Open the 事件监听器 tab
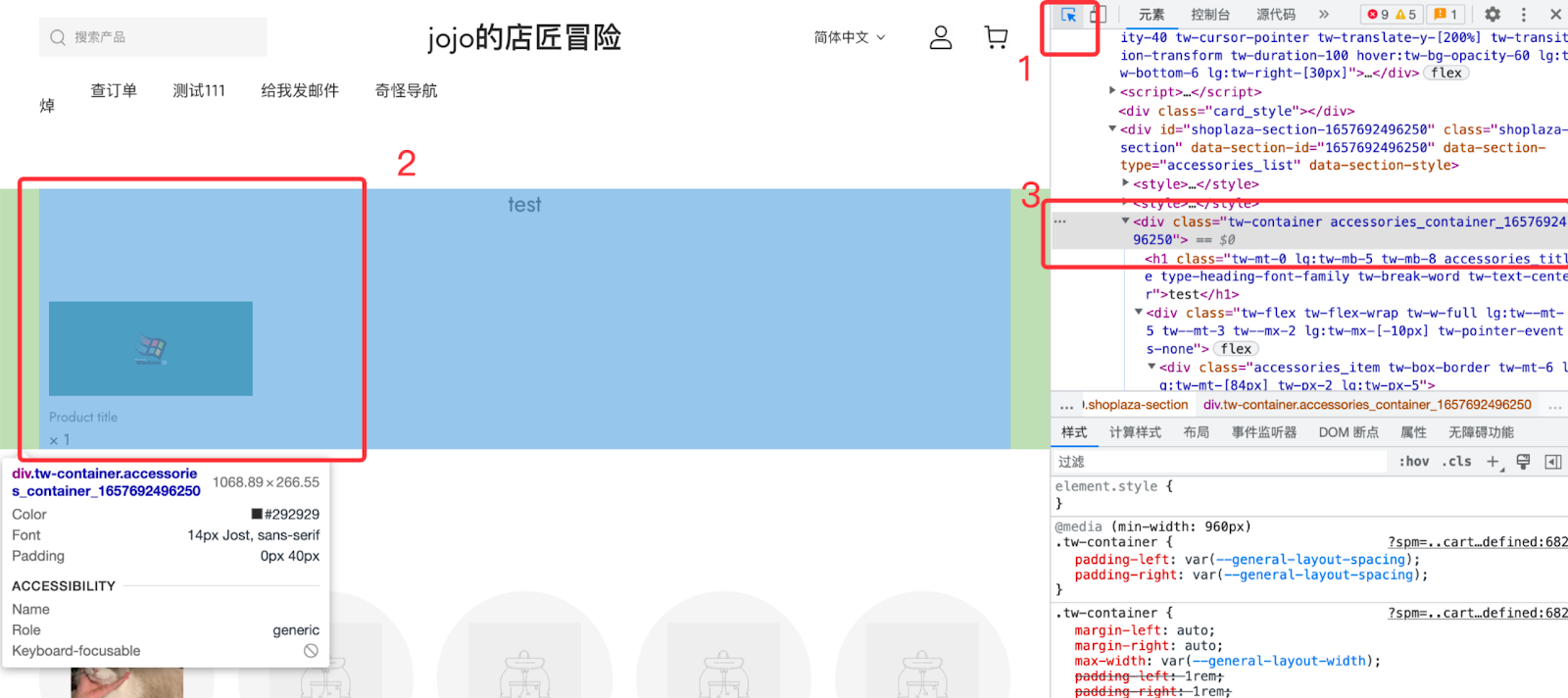This screenshot has width=1568, height=698. click(1264, 432)
